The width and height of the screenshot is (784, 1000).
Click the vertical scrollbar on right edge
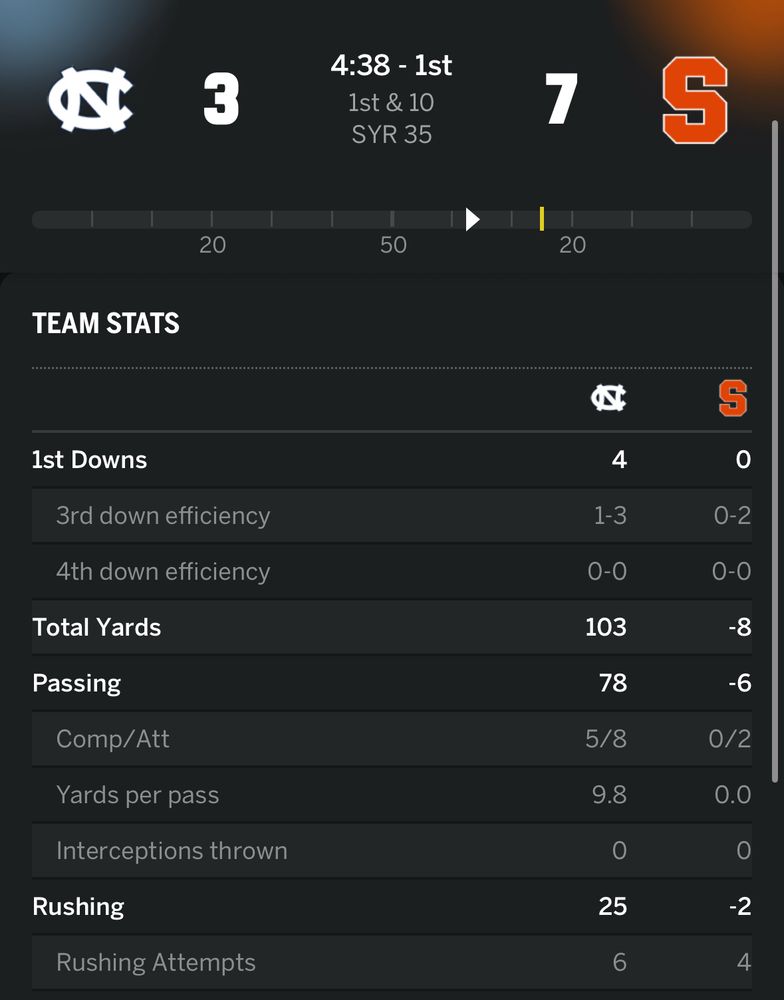click(x=775, y=450)
